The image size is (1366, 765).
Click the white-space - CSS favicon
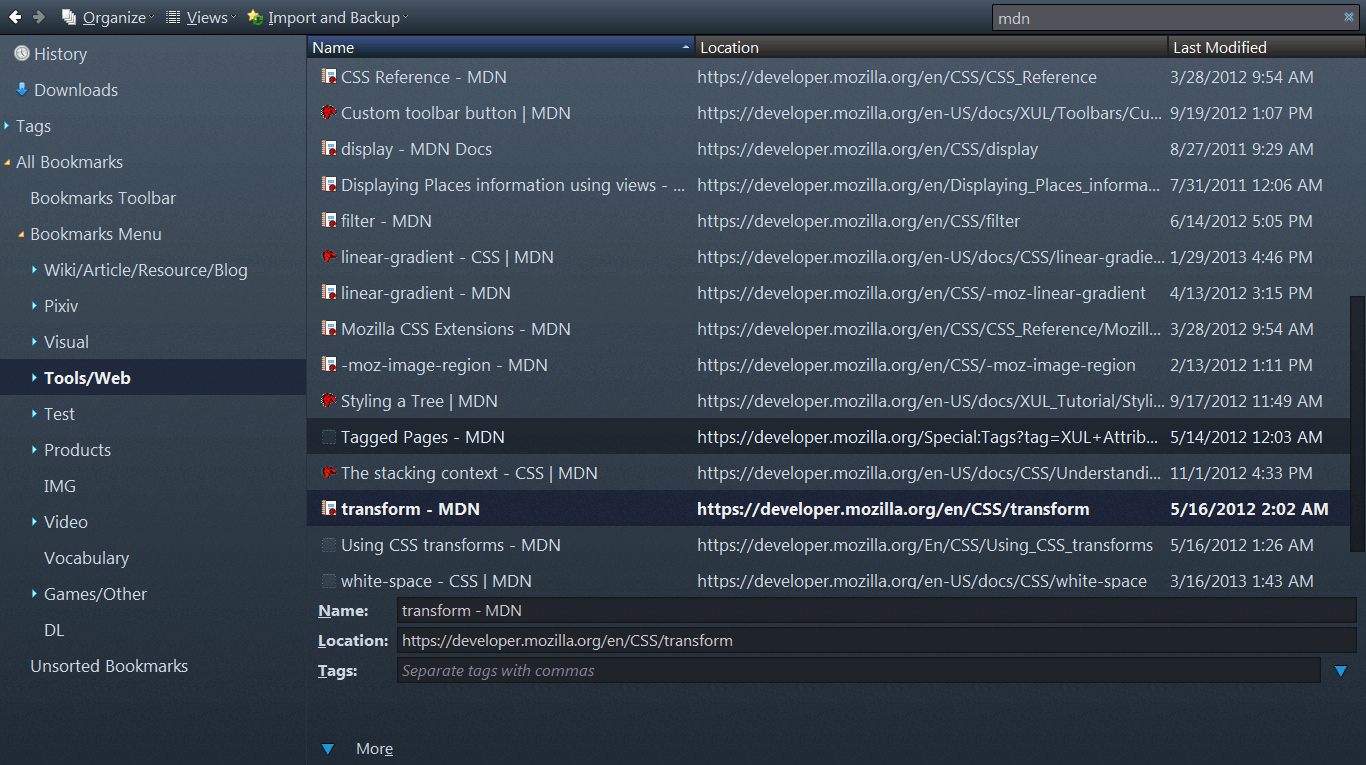click(329, 581)
